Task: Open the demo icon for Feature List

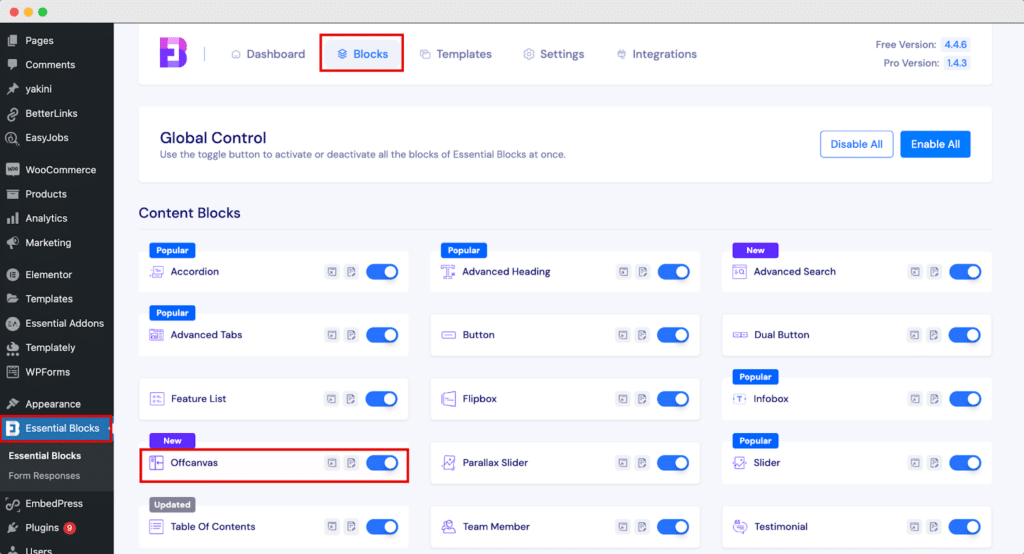Action: (332, 399)
